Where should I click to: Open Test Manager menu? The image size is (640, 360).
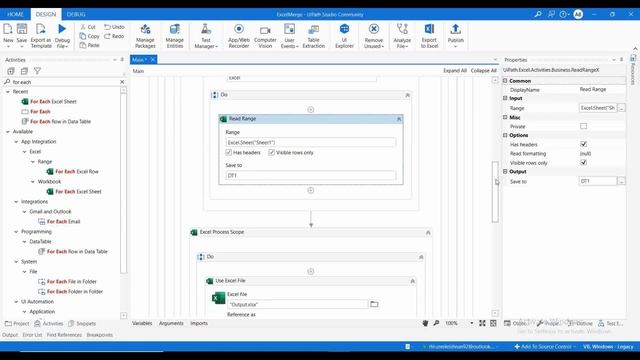[206, 36]
